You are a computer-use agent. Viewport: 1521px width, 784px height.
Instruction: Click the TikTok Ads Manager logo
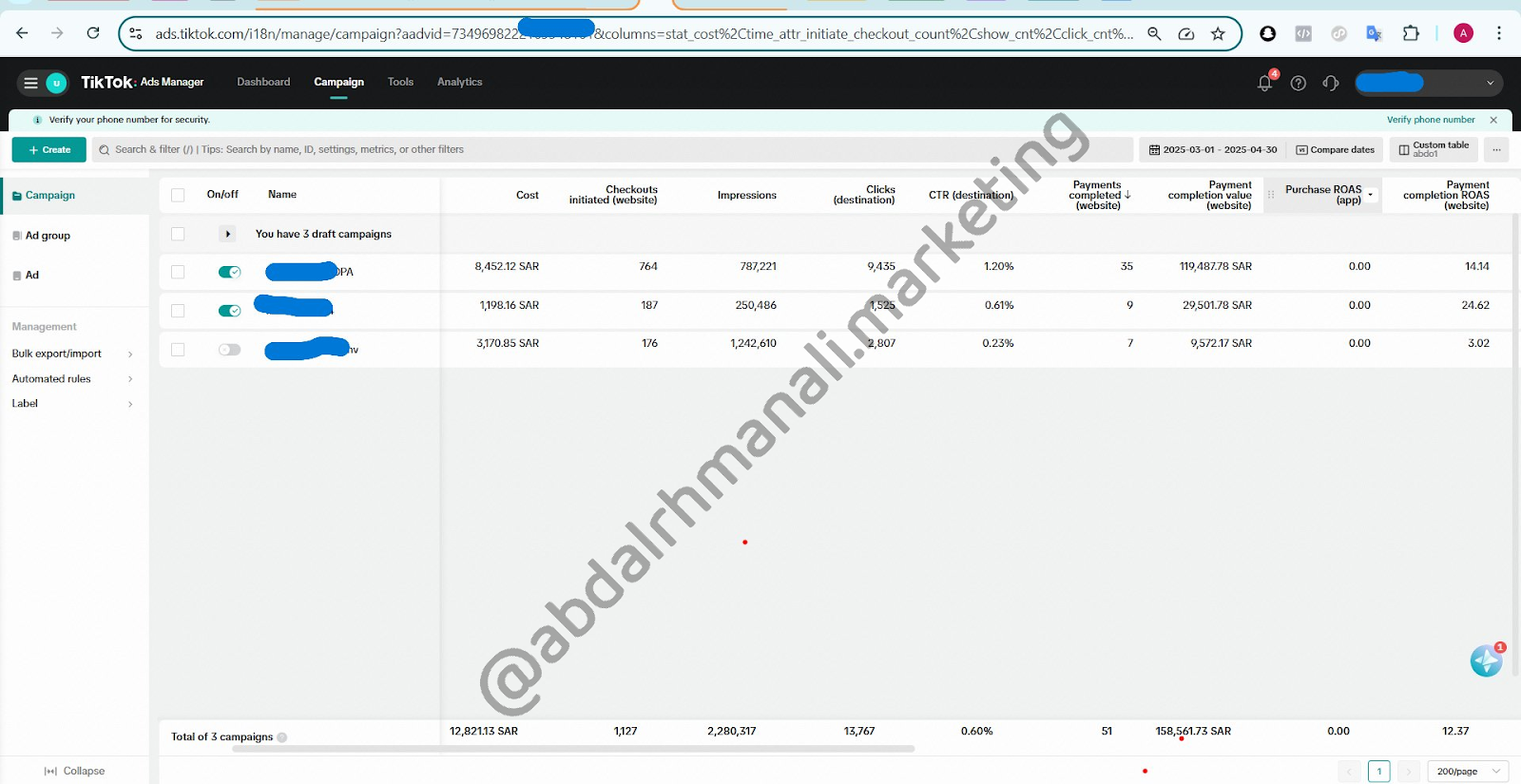coord(143,83)
